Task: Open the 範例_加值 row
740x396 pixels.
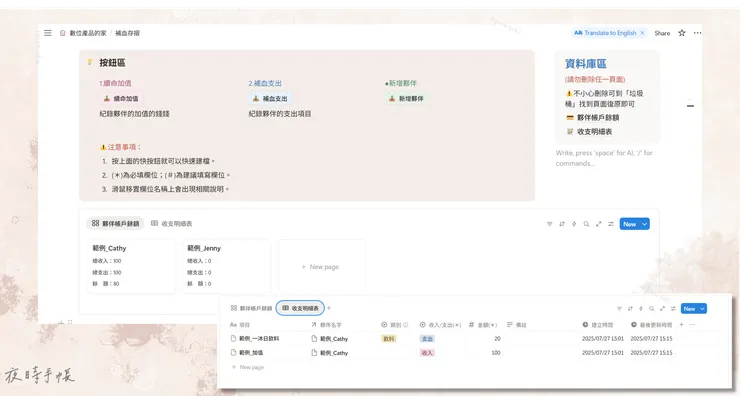Action: [246, 353]
